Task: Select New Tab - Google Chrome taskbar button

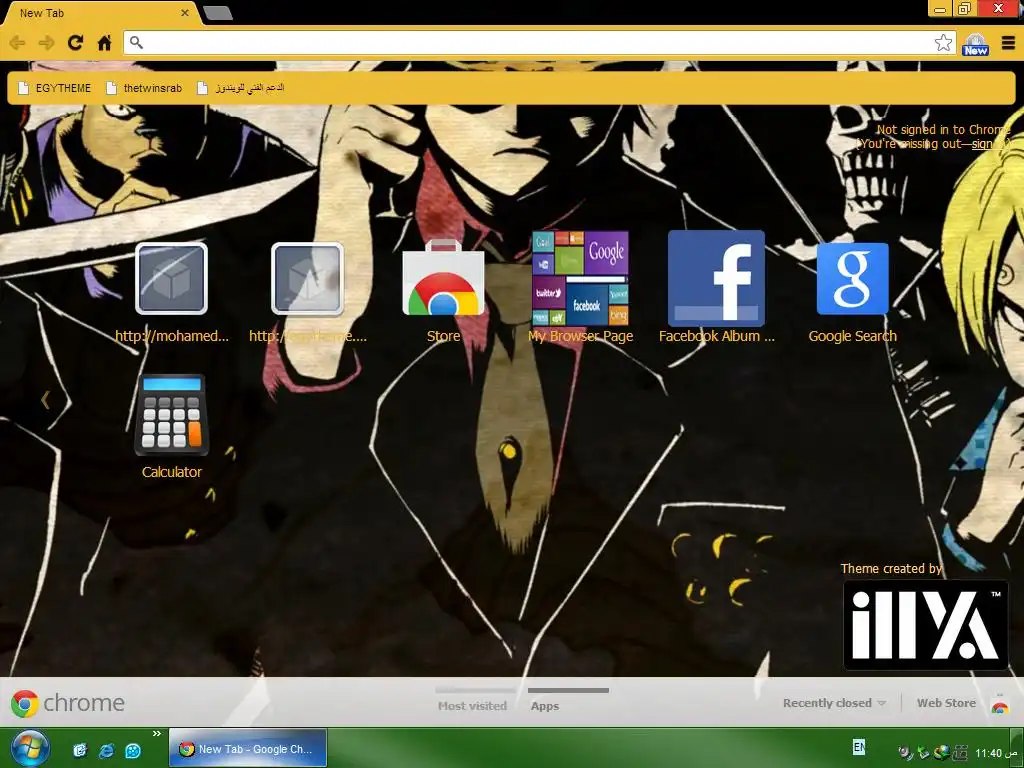Action: (x=248, y=748)
